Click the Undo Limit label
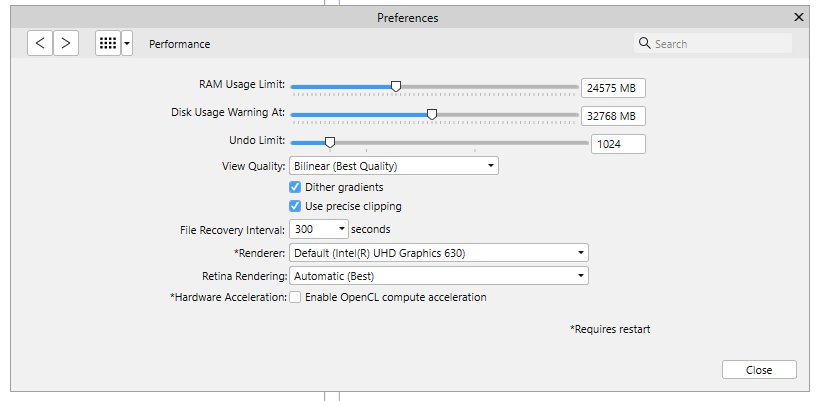 (257, 141)
